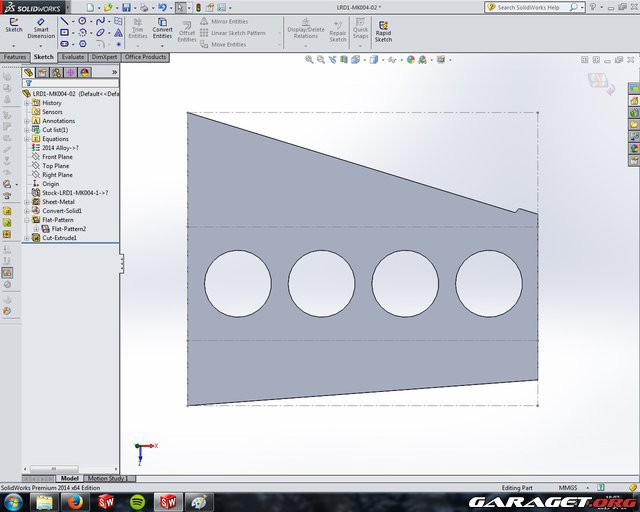Open the DisplayManager tab icon
Screen dimensions: 640x512
85,72
